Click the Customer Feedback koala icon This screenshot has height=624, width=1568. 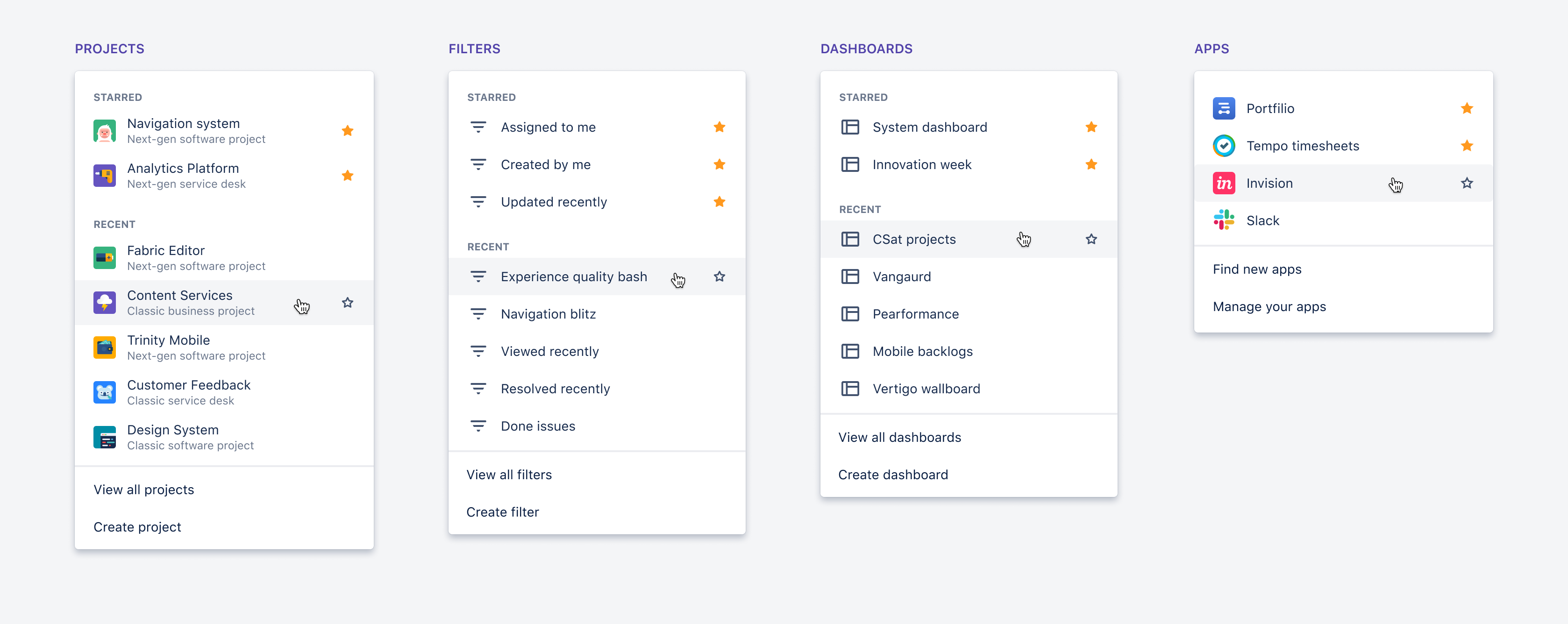pyautogui.click(x=104, y=393)
